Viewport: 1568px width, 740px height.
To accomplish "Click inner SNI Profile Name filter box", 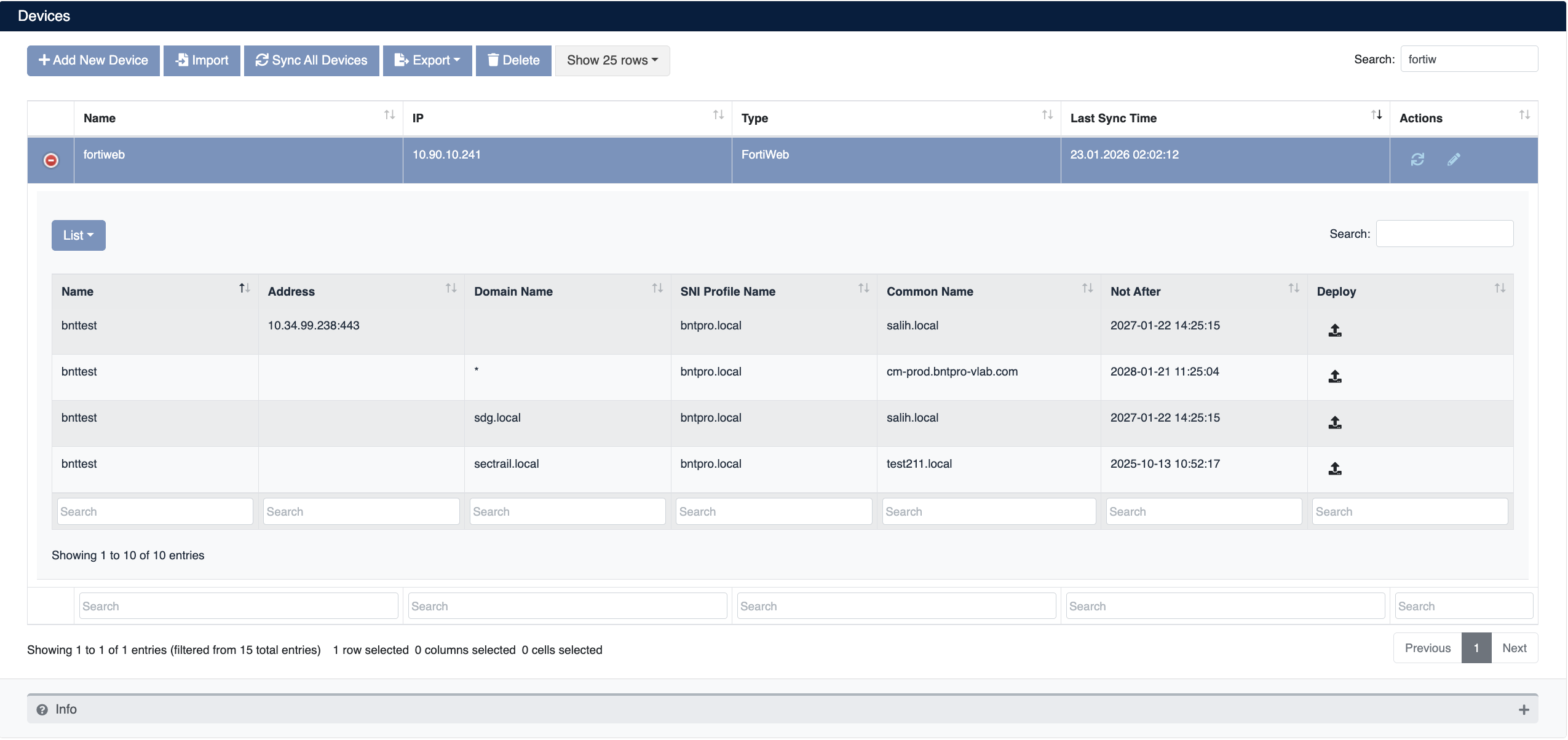I will click(x=774, y=511).
